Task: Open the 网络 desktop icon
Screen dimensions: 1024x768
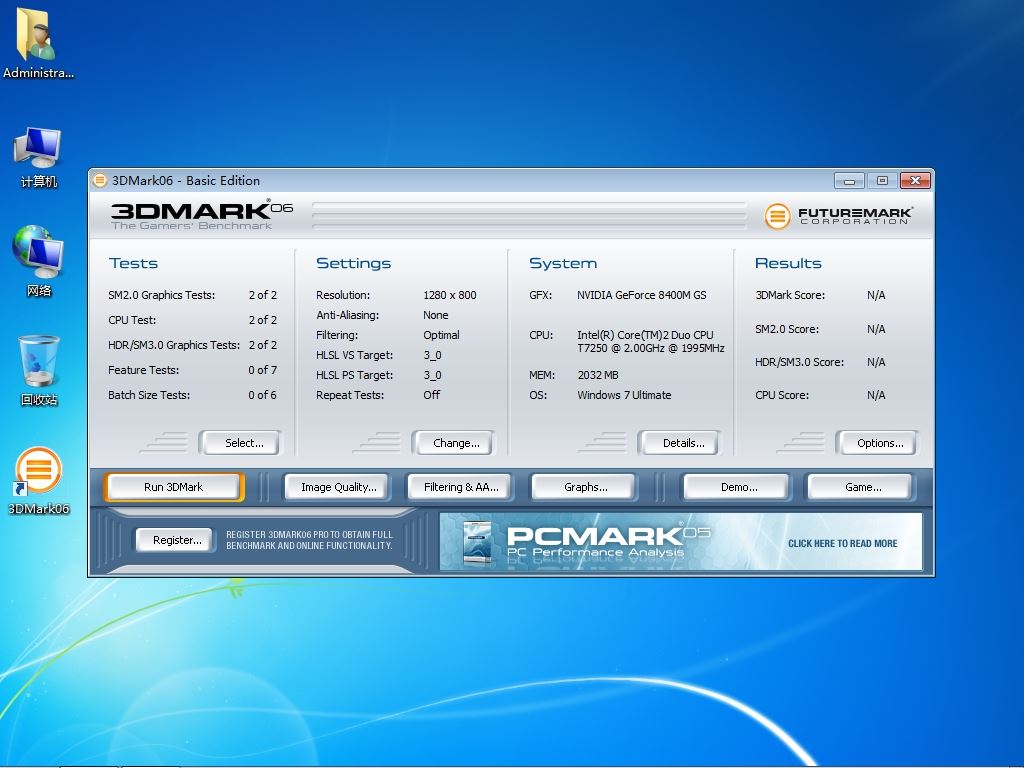Action: [x=38, y=261]
